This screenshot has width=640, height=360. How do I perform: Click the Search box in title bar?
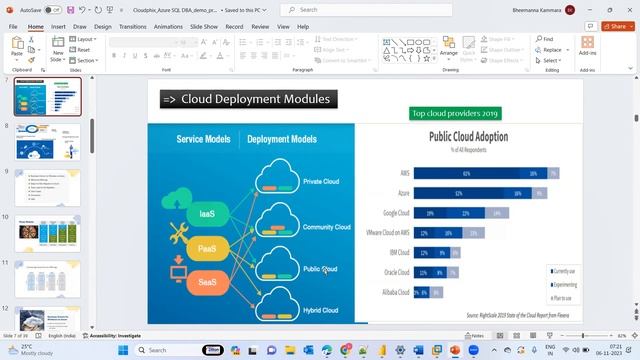[x=366, y=10]
